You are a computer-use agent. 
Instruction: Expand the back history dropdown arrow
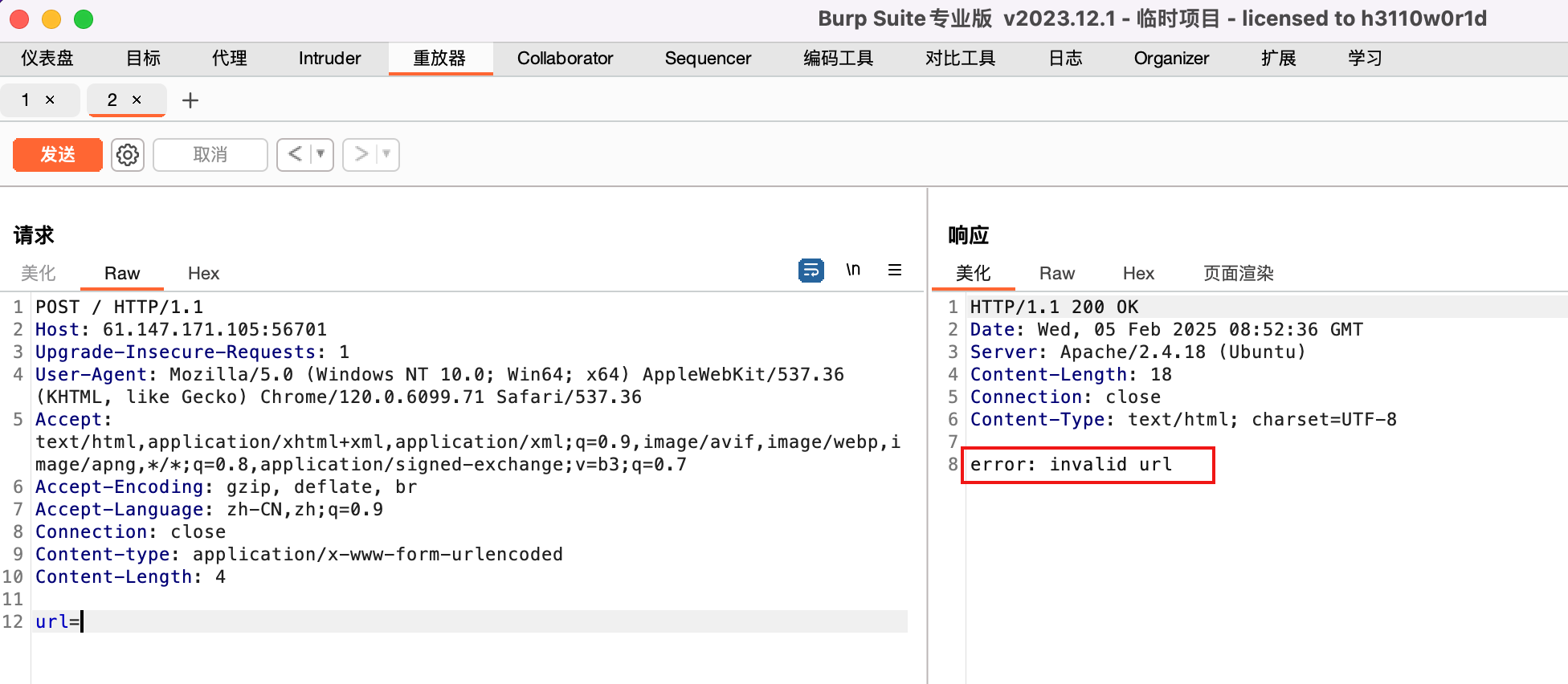[x=321, y=154]
